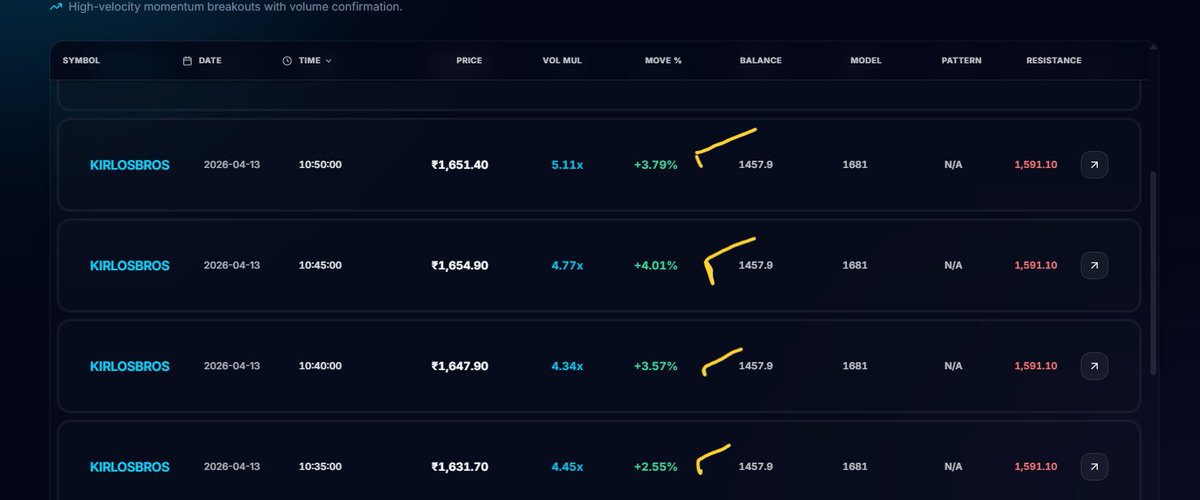Sort by the VOL MUL column header
Viewport: 1200px width, 500px height.
562,61
